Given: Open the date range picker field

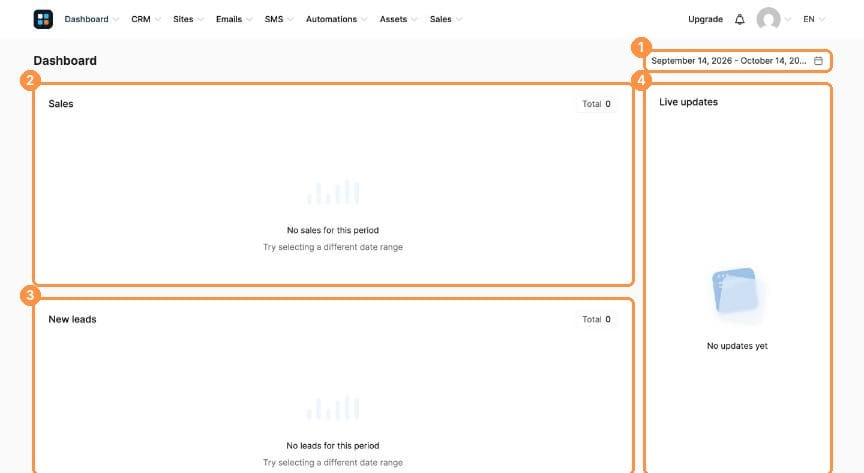Looking at the screenshot, I should pos(737,61).
